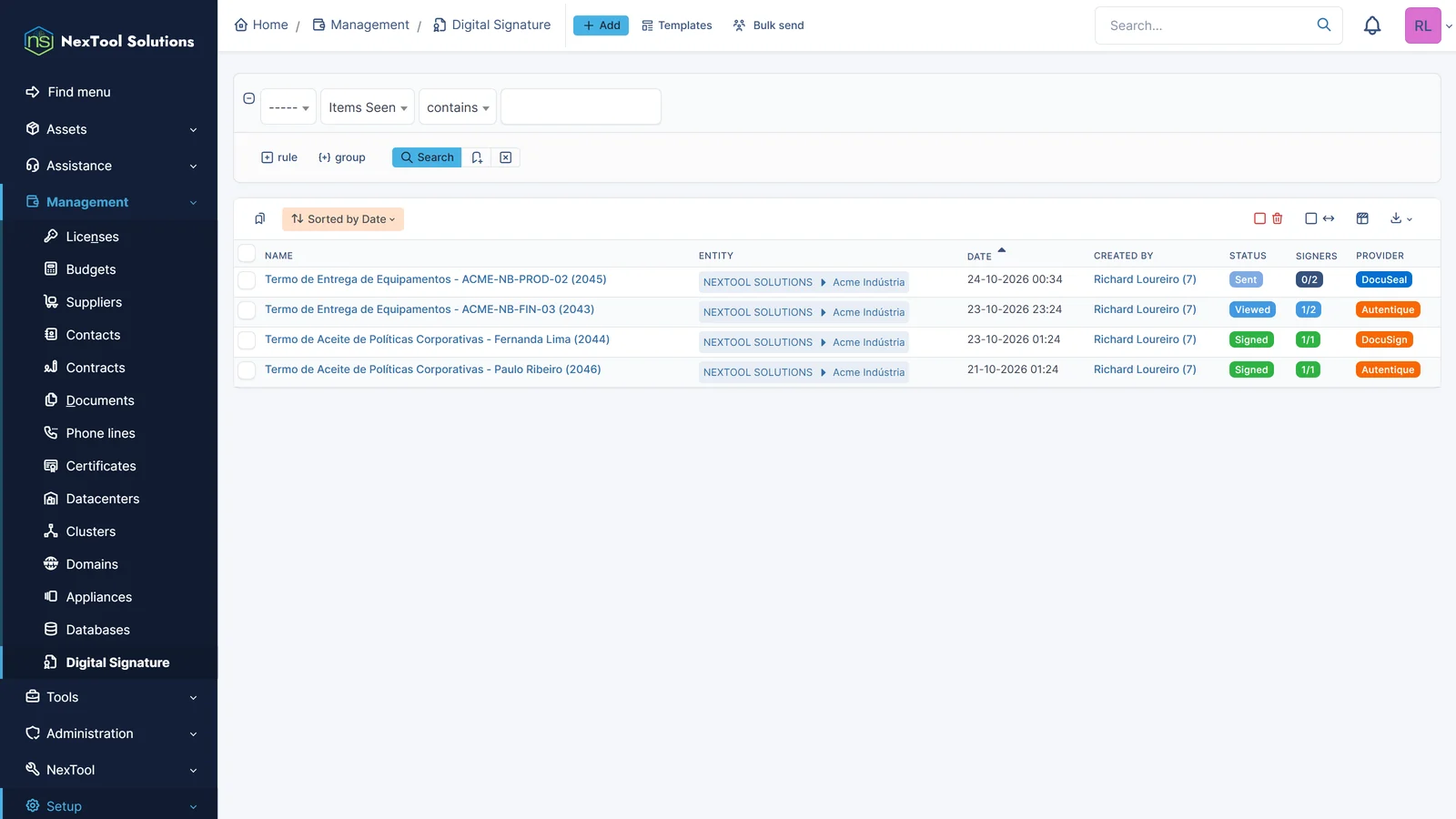The width and height of the screenshot is (1456, 819).
Task: Click the red trash delete icon
Action: [x=1277, y=218]
